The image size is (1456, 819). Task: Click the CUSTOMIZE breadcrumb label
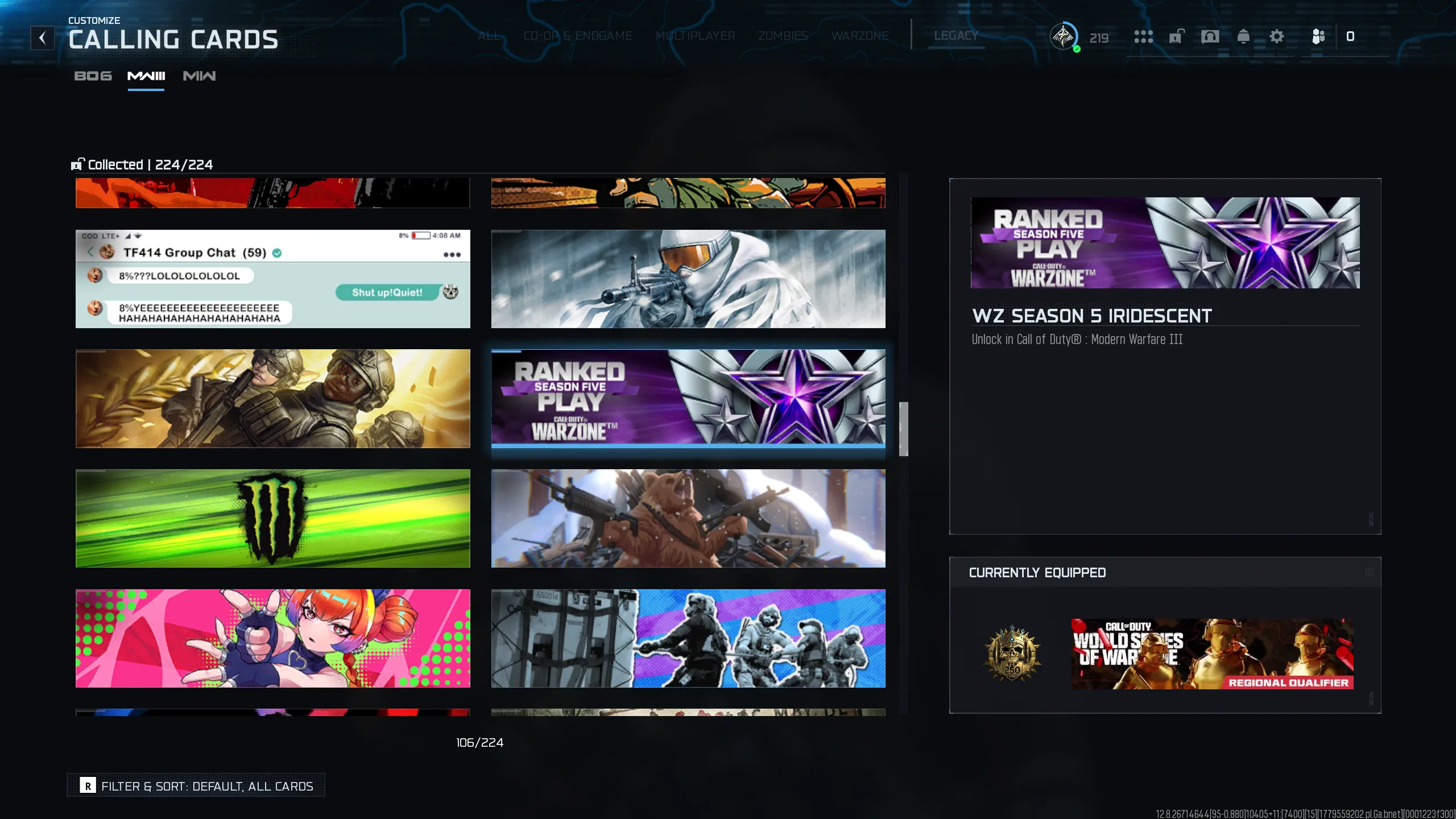pos(94,20)
